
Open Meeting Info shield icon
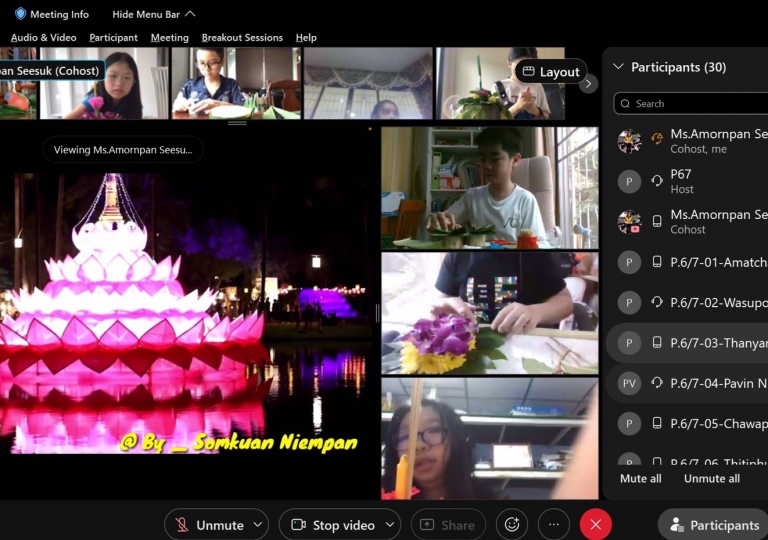[x=20, y=14]
